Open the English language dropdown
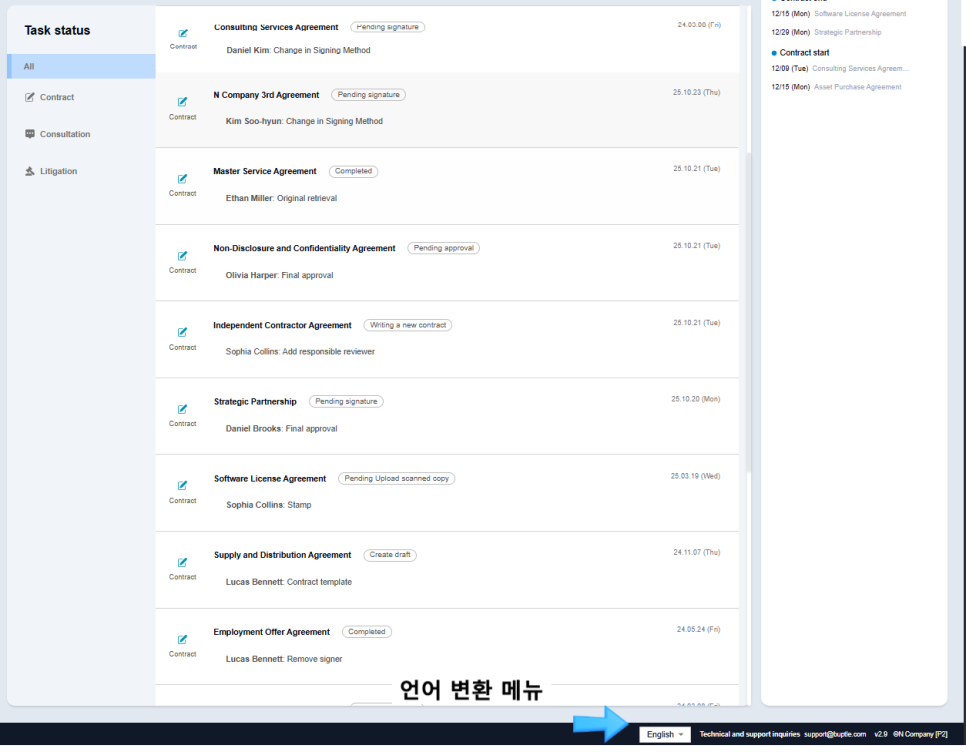The width and height of the screenshot is (966, 752). coord(664,733)
